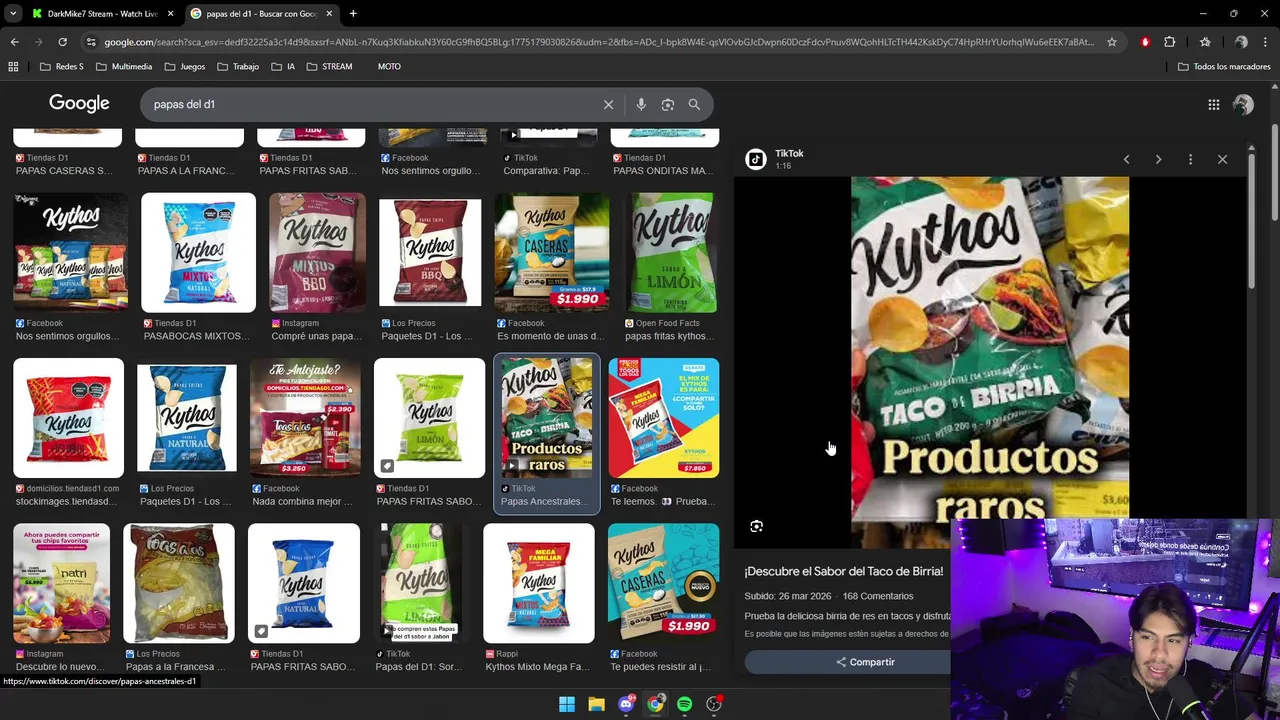
Task: Start voice search via microphone icon
Action: click(x=641, y=104)
